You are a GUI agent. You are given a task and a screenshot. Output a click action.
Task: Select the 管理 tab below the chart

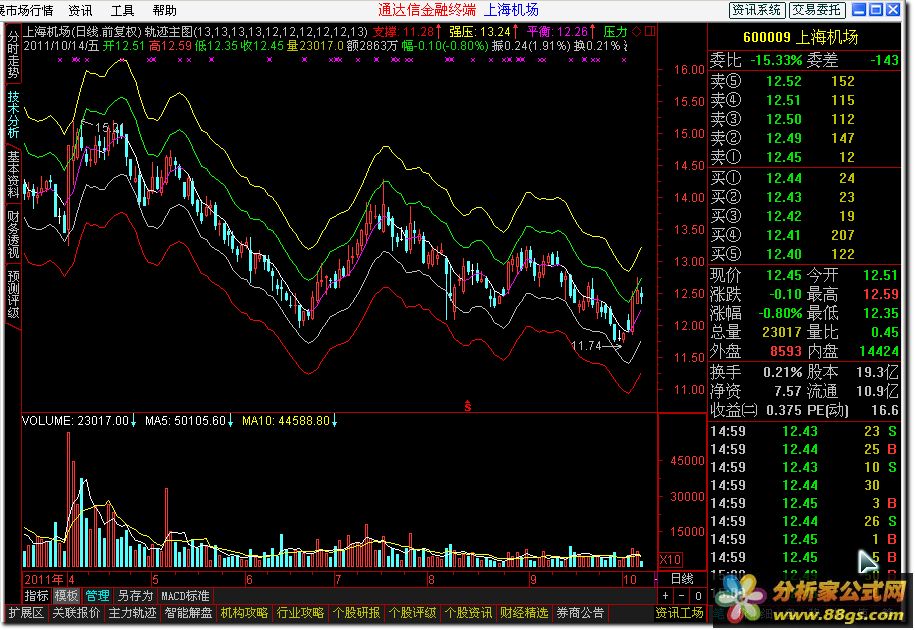[97, 596]
